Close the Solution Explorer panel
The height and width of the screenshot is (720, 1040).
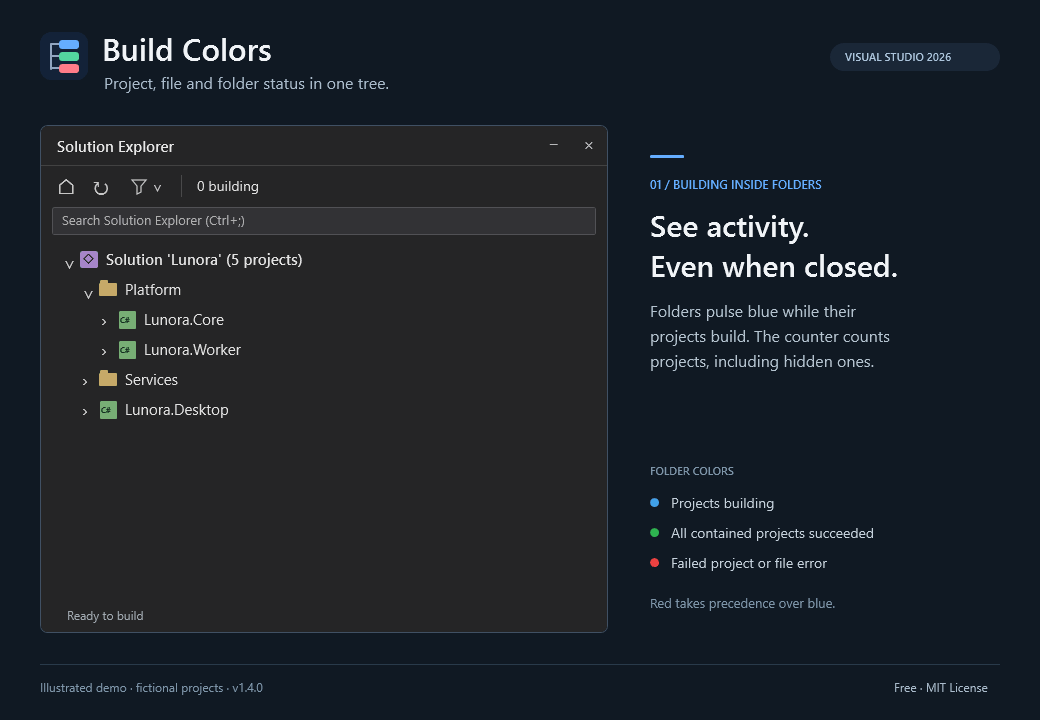[x=588, y=145]
